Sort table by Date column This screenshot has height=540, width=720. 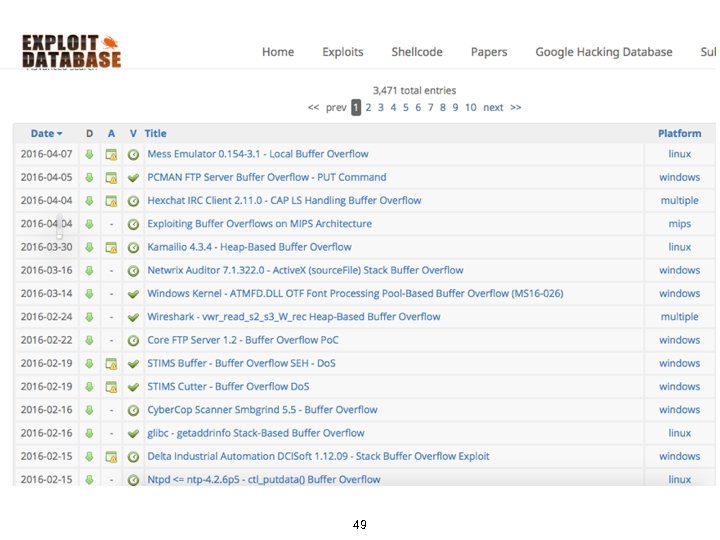46,134
